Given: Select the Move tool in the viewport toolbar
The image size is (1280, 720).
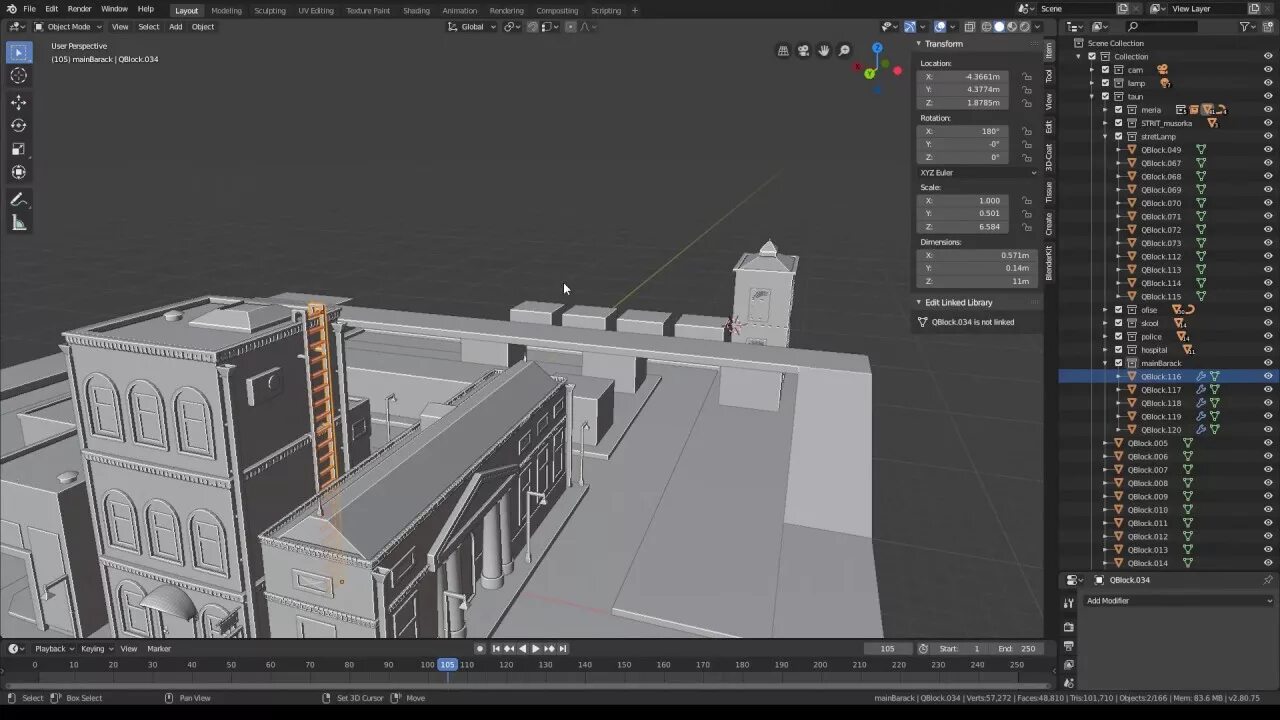Looking at the screenshot, I should point(18,101).
